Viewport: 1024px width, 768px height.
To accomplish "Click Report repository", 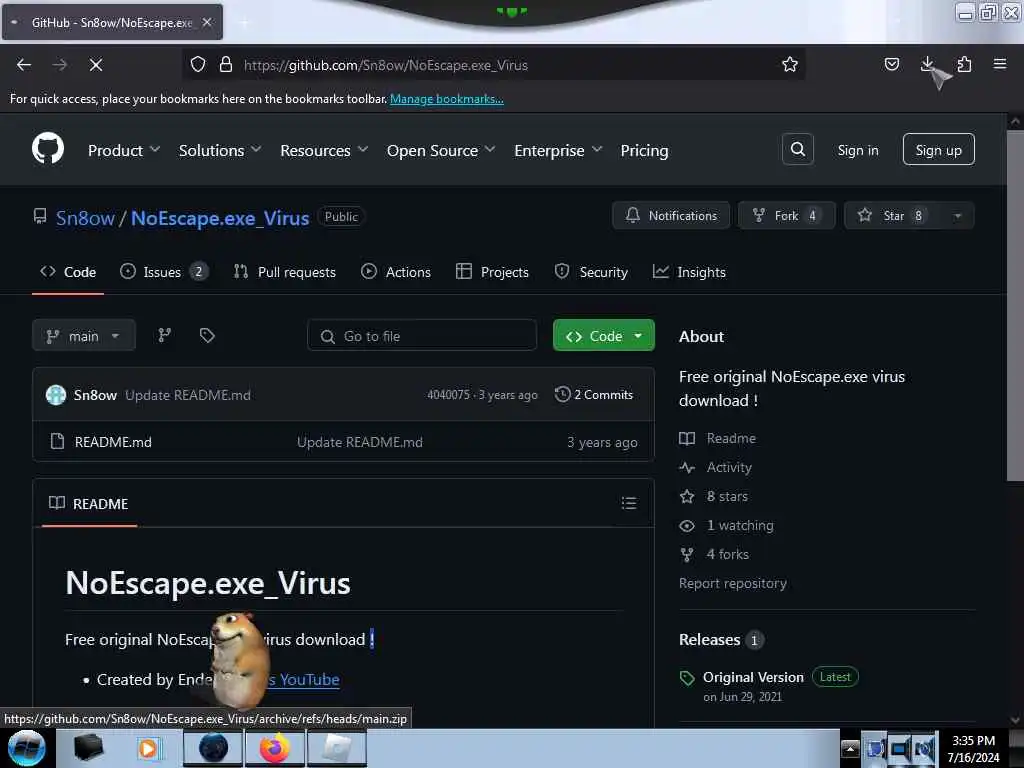I will (733, 583).
